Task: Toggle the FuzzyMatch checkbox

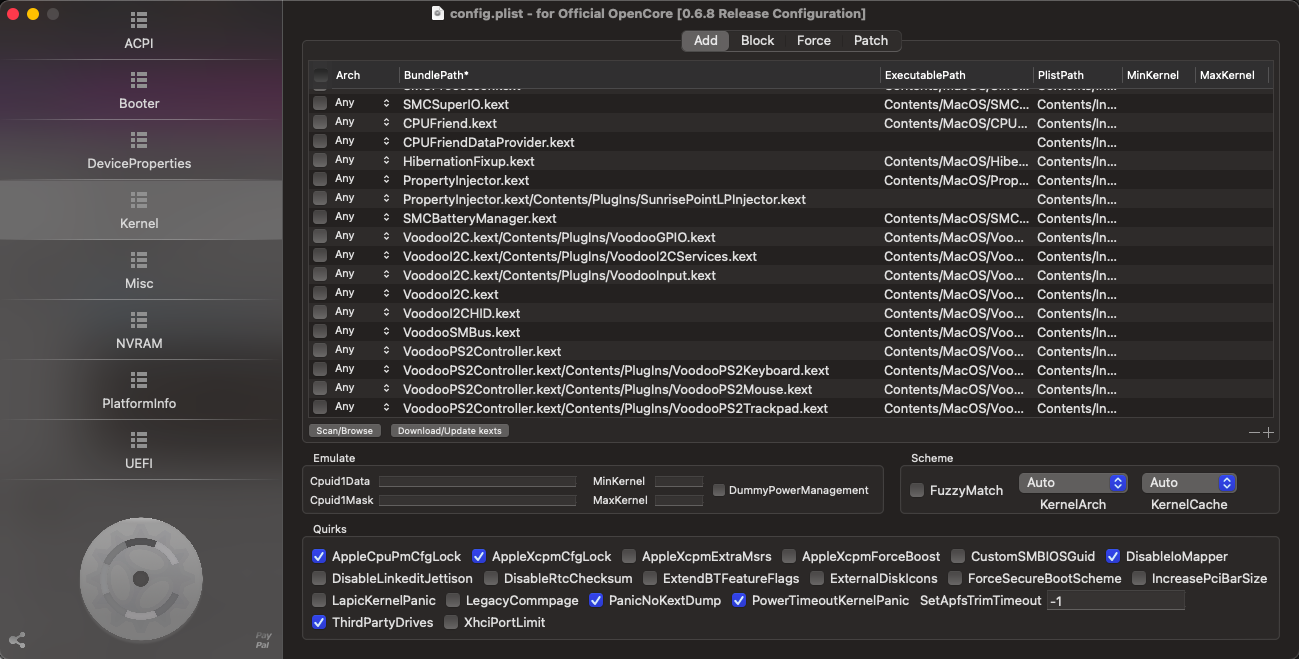Action: coord(917,490)
